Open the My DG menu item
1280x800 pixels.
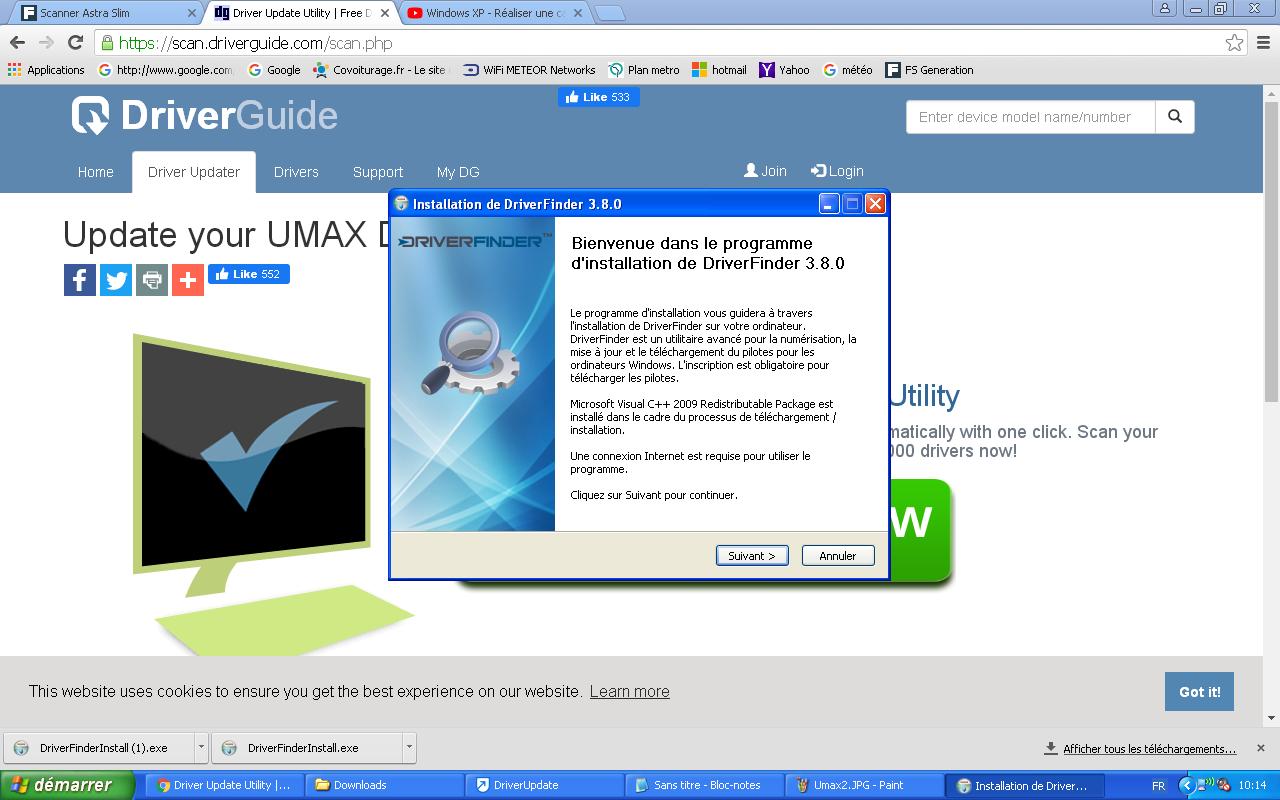point(458,172)
